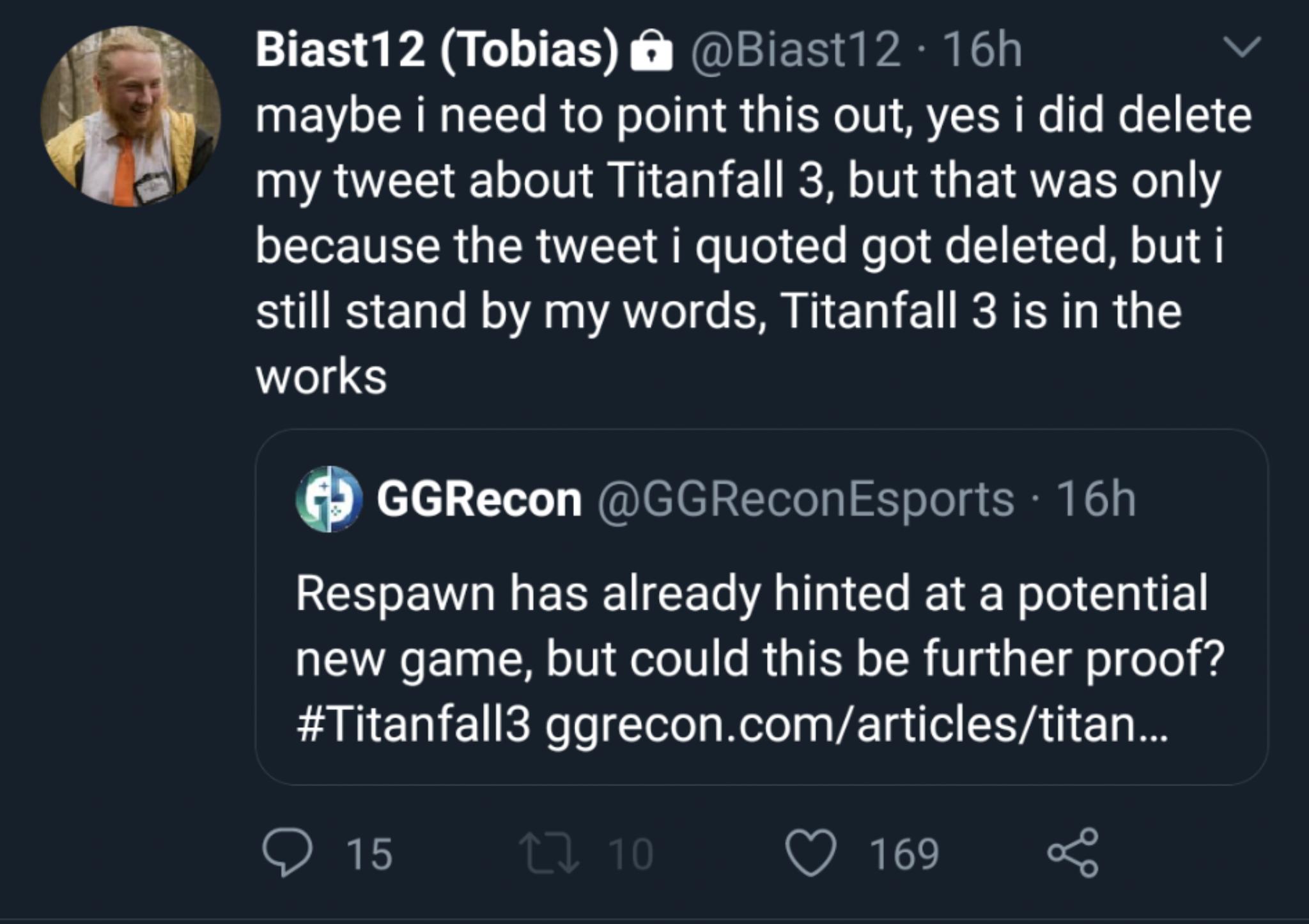The image size is (1309, 924).
Task: Follow the ggrecon.com/articles link
Action: (x=856, y=725)
